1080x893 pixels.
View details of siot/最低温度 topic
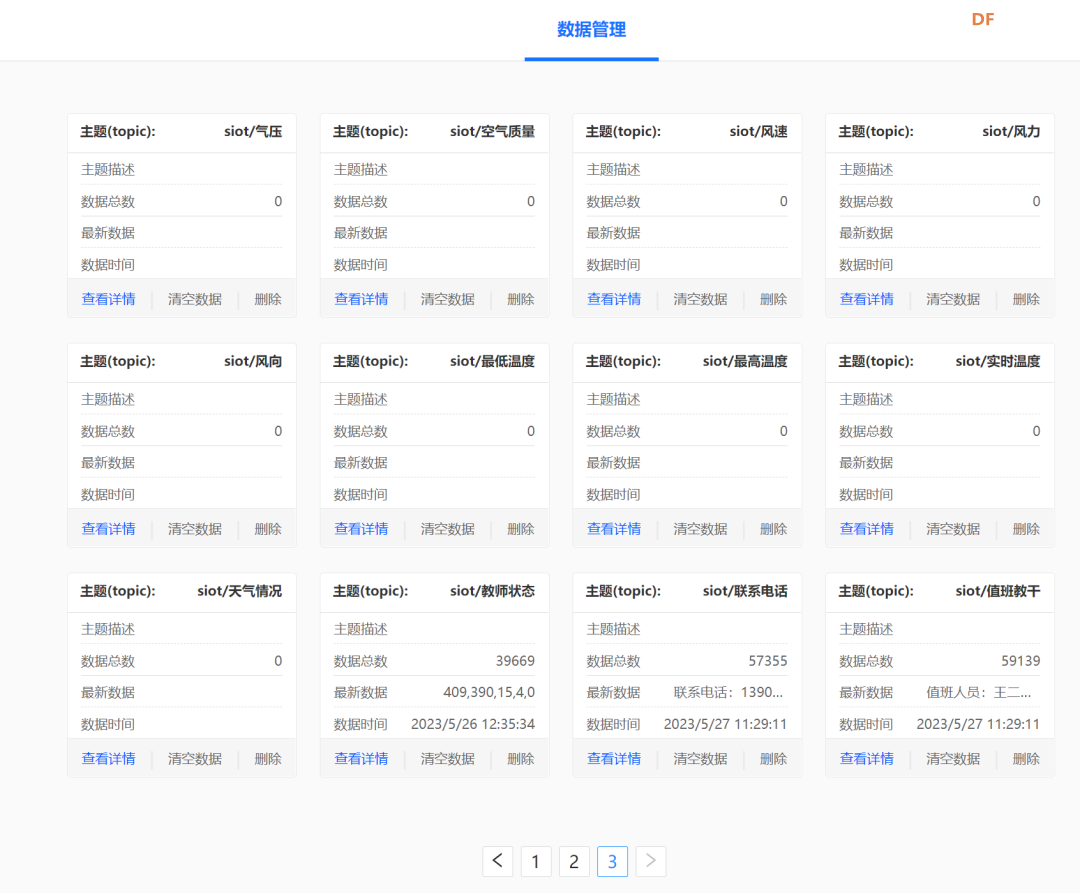click(361, 529)
